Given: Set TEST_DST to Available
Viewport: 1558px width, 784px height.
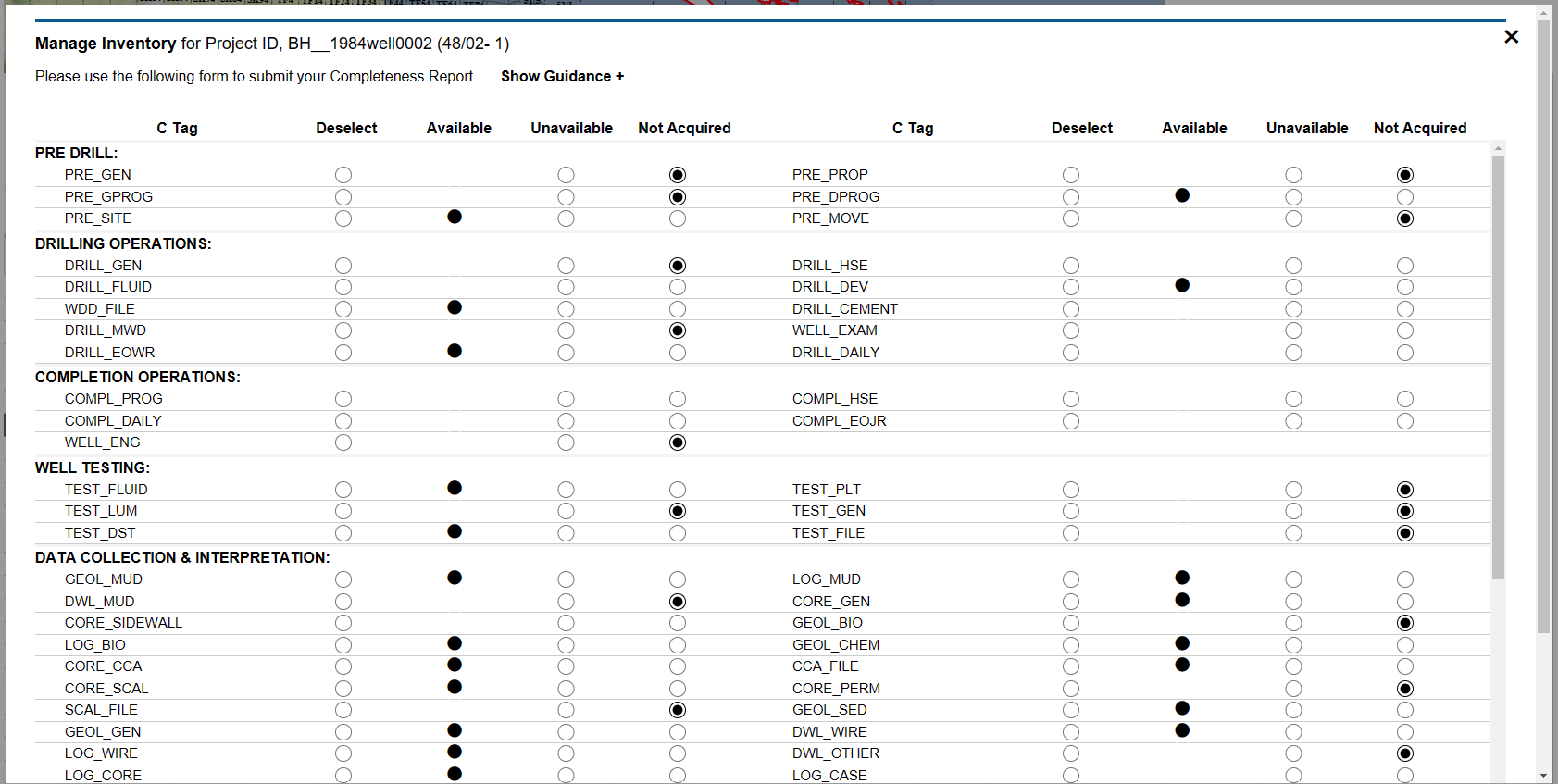Looking at the screenshot, I should (x=455, y=531).
